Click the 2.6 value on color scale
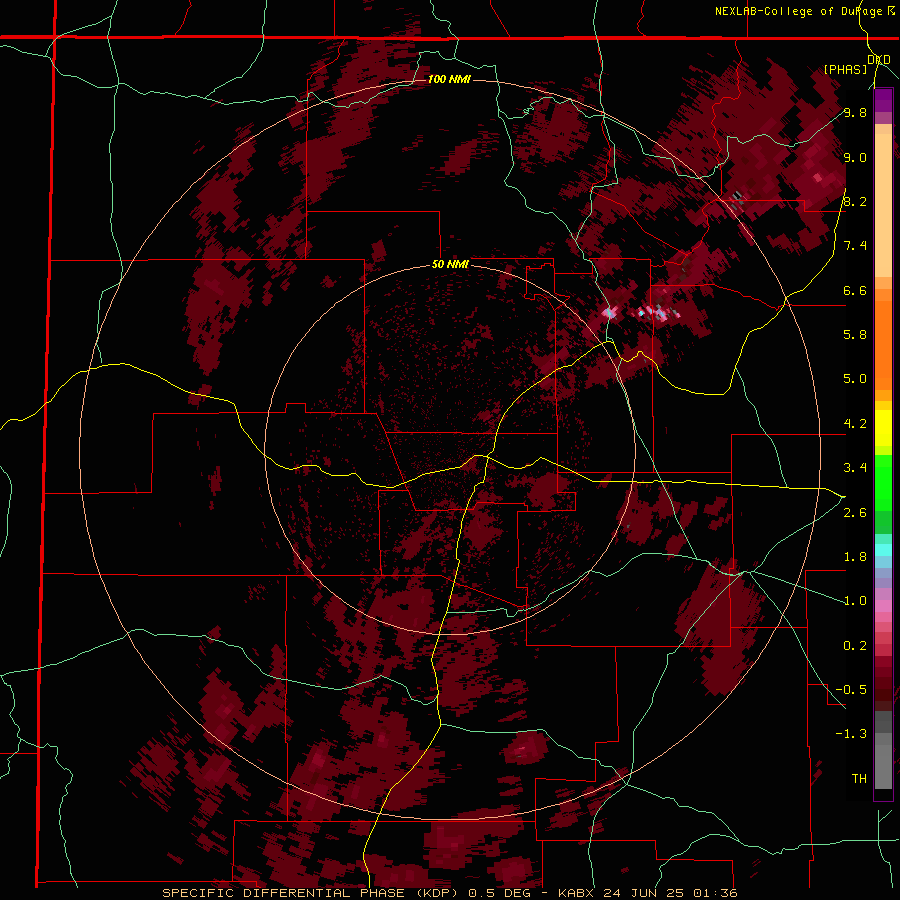 (855, 513)
